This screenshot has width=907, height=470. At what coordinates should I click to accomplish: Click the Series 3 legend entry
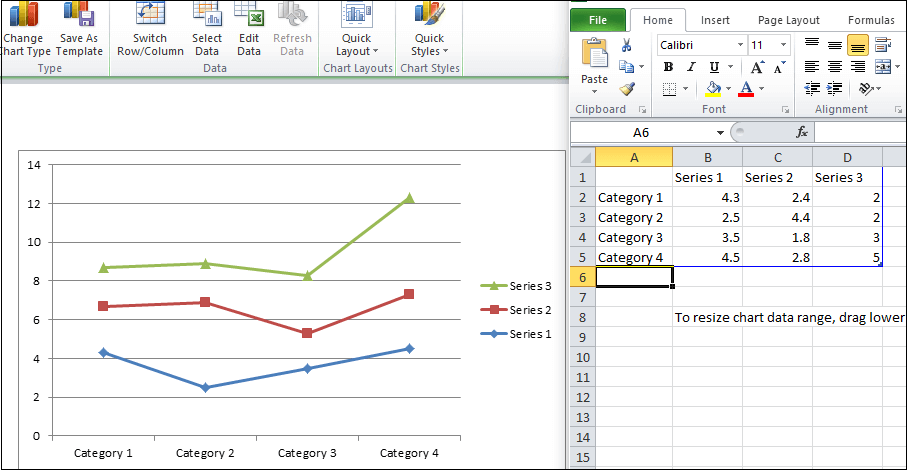516,286
